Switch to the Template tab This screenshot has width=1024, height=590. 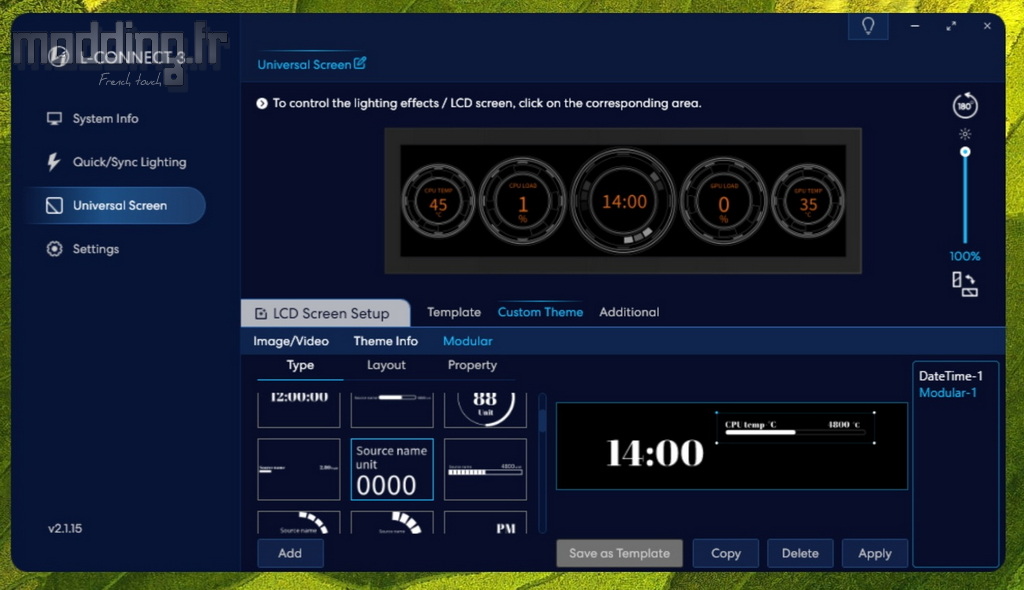pyautogui.click(x=454, y=312)
